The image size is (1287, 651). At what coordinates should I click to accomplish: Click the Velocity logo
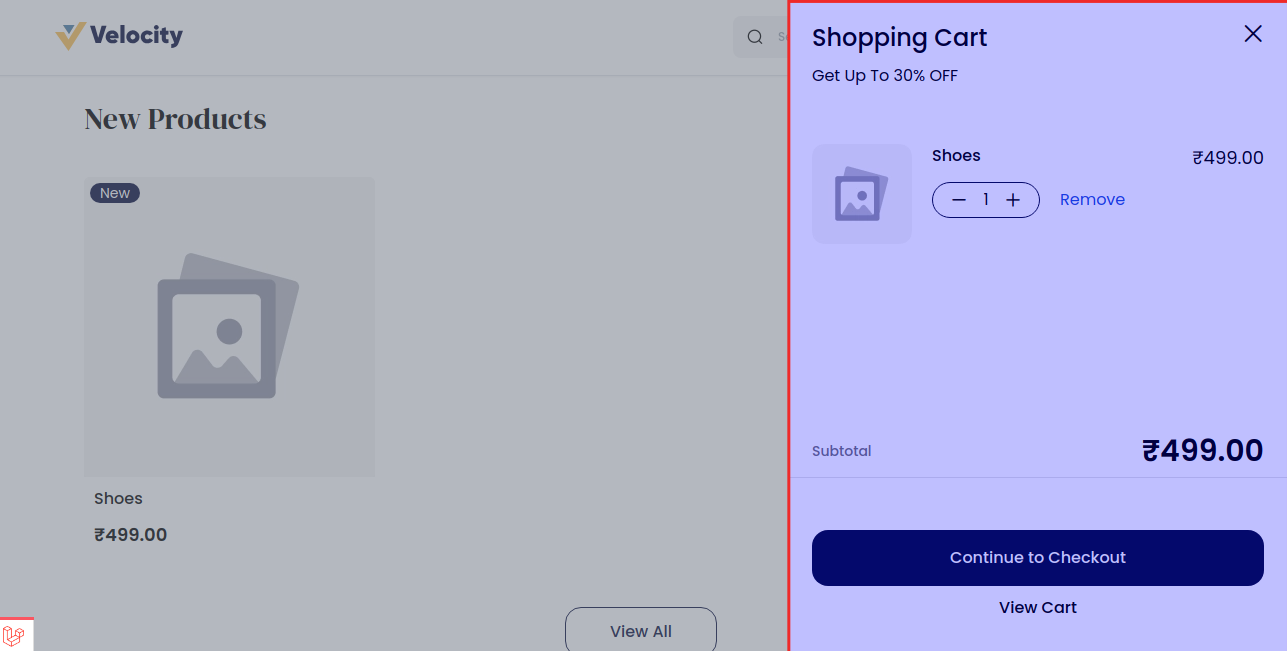tap(119, 36)
